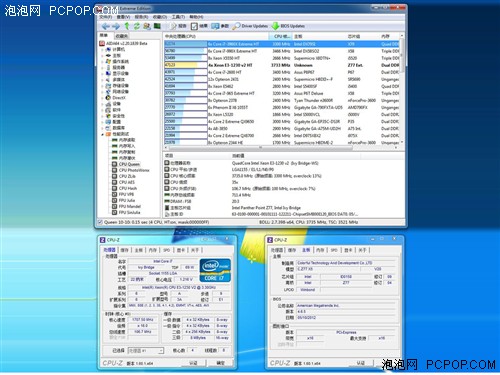Click 认证 button in left CPU-Z window
Image resolution: width=500 pixels, height=375 pixels.
[193, 363]
